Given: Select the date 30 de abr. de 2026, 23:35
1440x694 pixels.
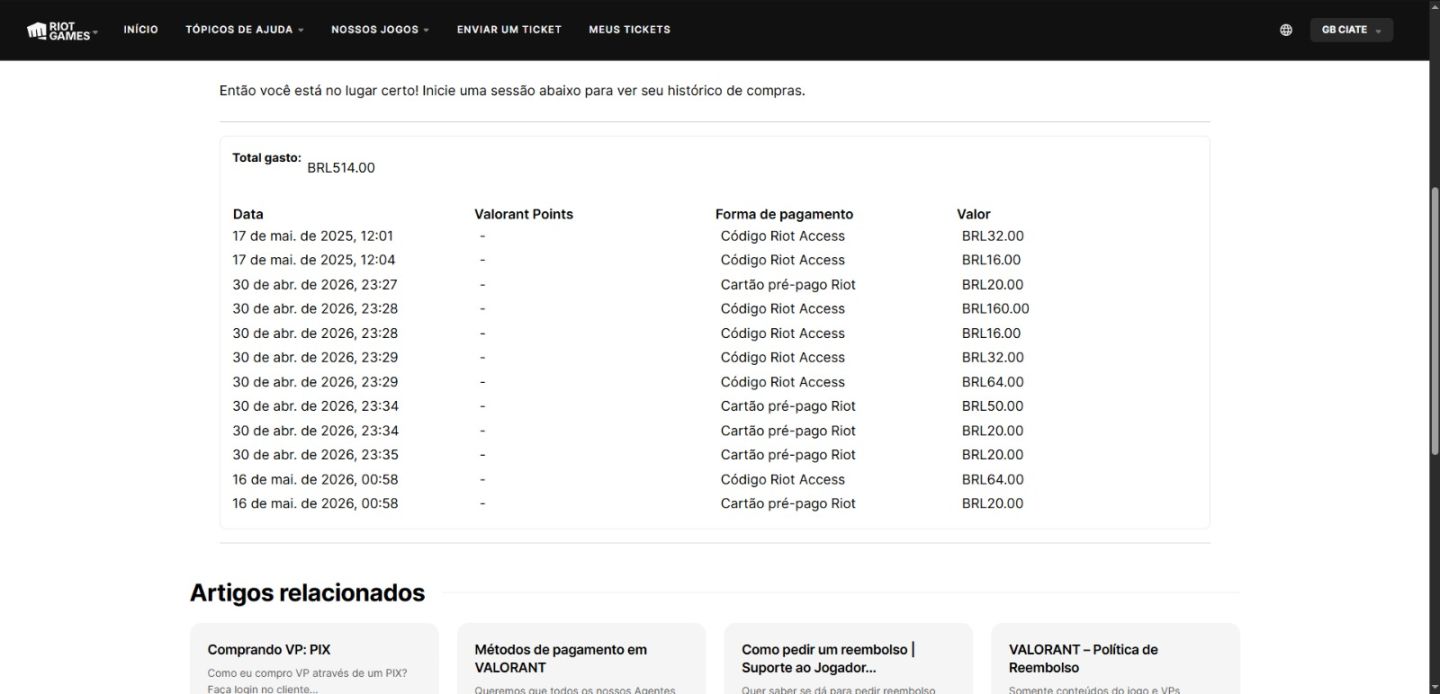Looking at the screenshot, I should coord(315,455).
